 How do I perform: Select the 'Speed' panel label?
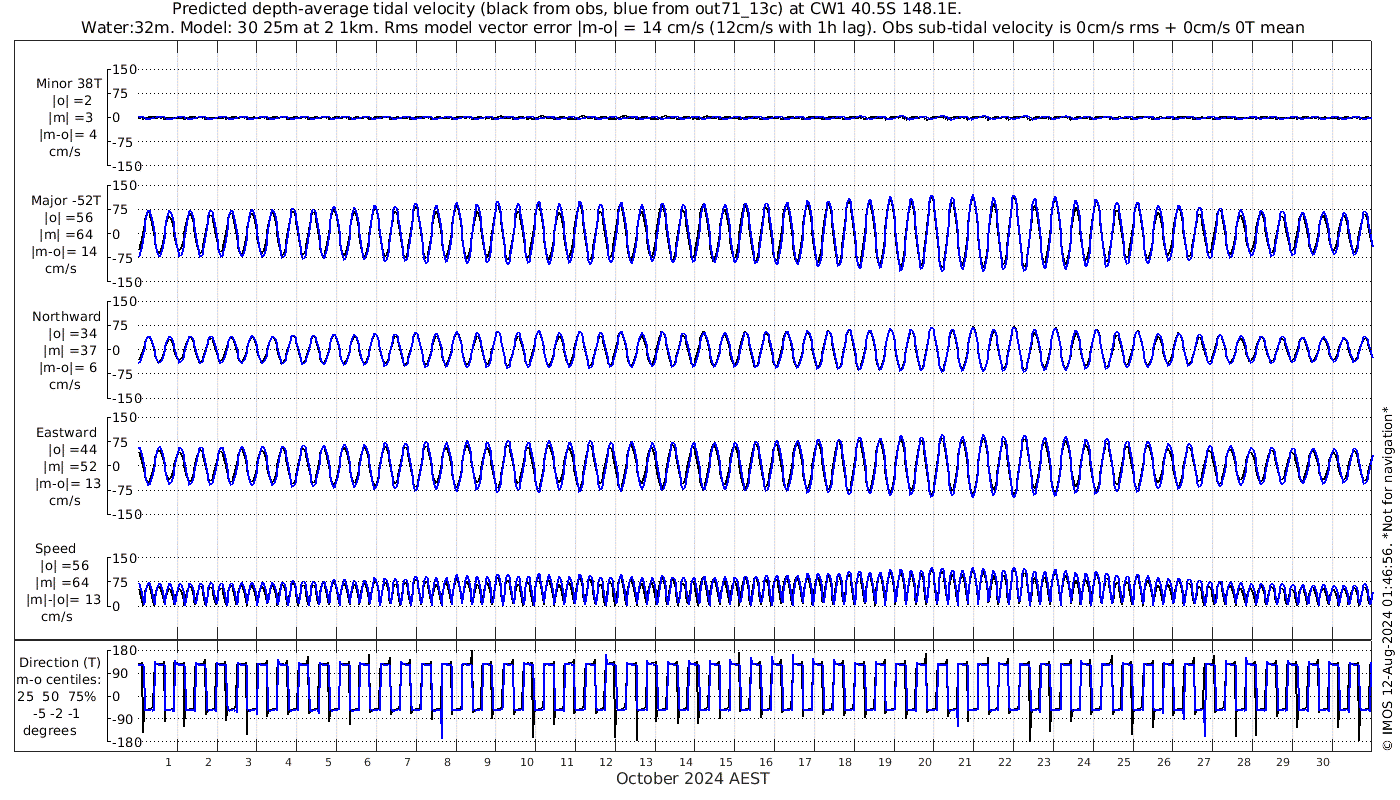[x=55, y=549]
